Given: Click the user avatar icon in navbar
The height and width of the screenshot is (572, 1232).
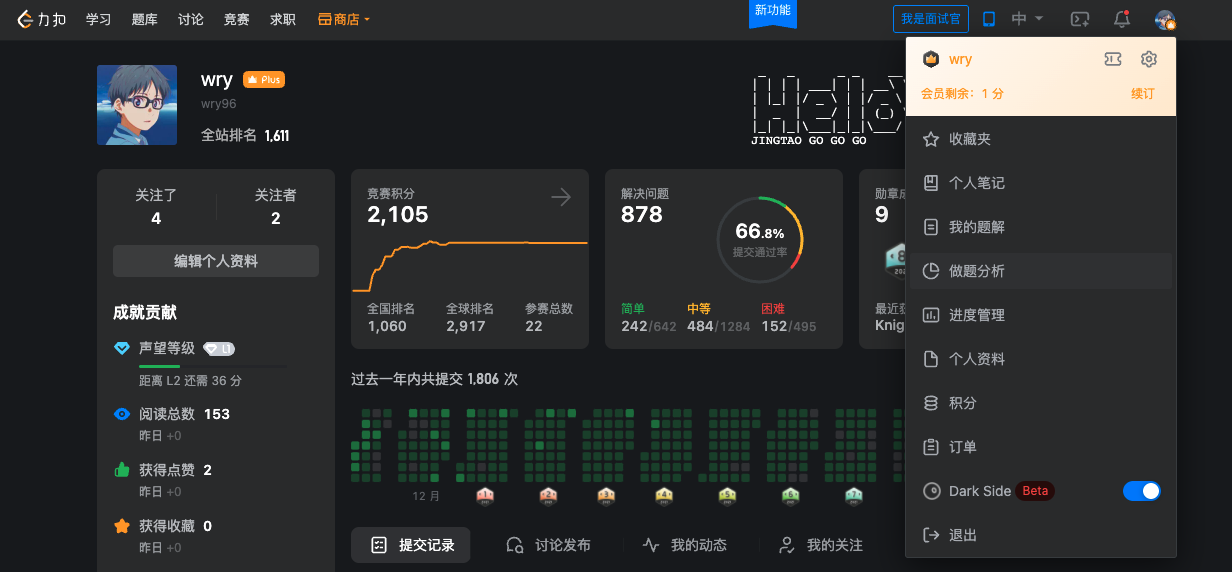Looking at the screenshot, I should (x=1164, y=19).
